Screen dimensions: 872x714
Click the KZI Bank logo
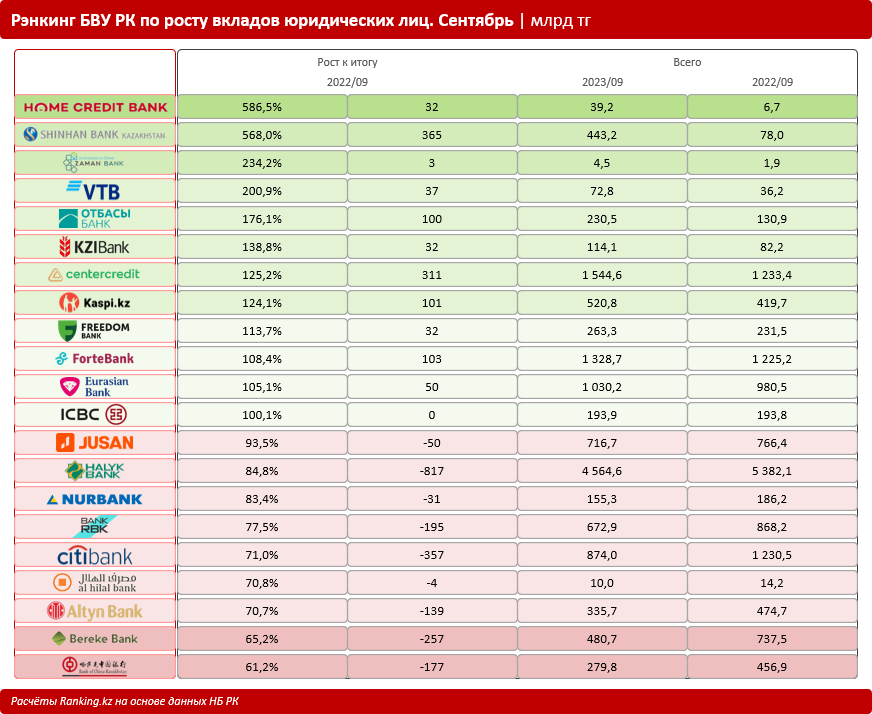coord(95,246)
